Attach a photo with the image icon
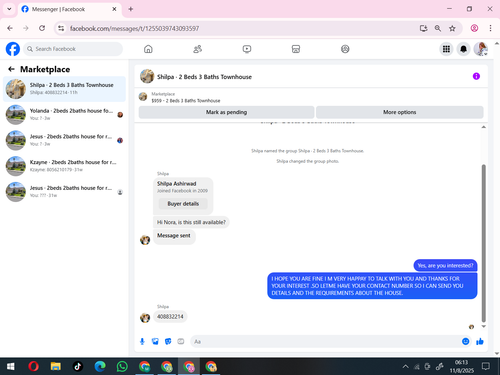500x375 pixels. pyautogui.click(x=155, y=341)
